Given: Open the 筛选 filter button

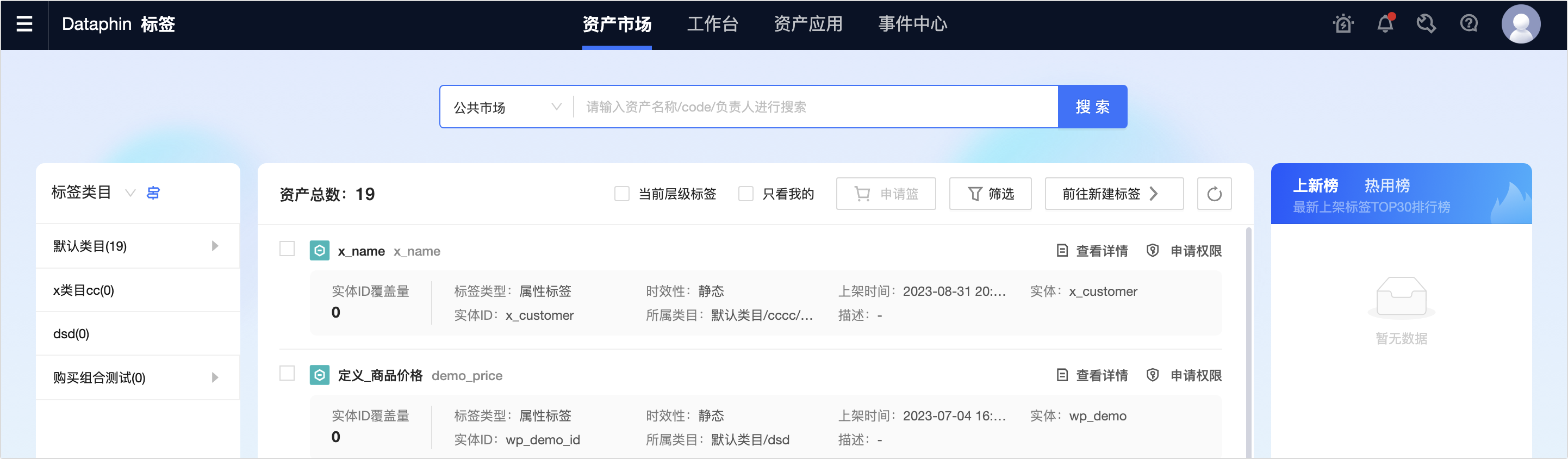Looking at the screenshot, I should click(x=991, y=194).
